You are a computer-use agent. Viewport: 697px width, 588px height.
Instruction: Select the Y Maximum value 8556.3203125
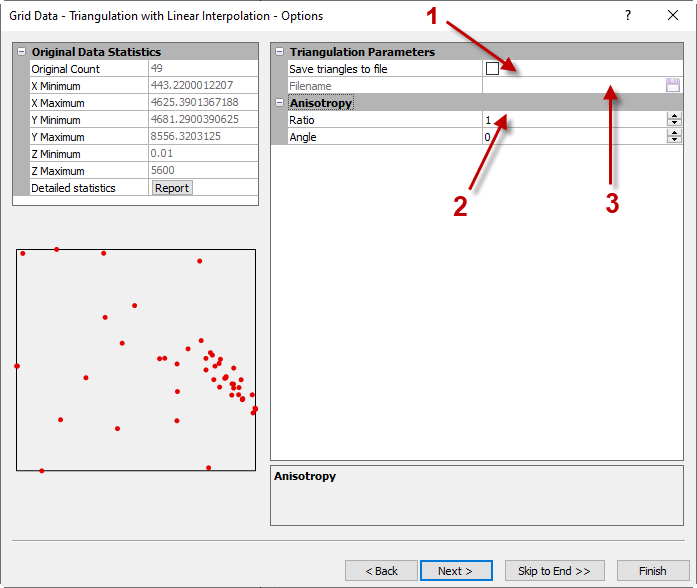pyautogui.click(x=185, y=136)
